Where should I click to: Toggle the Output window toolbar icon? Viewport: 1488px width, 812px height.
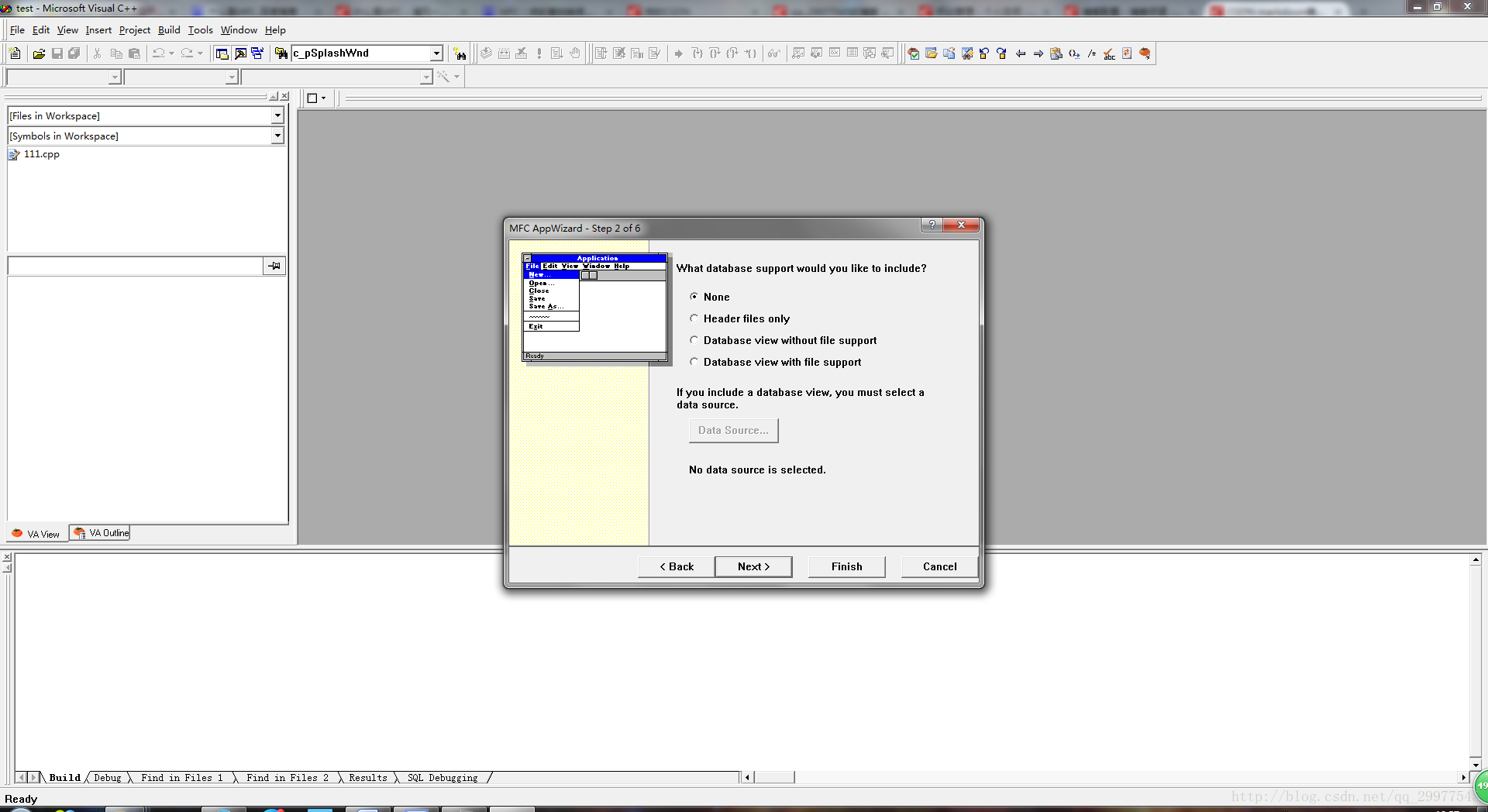point(240,53)
